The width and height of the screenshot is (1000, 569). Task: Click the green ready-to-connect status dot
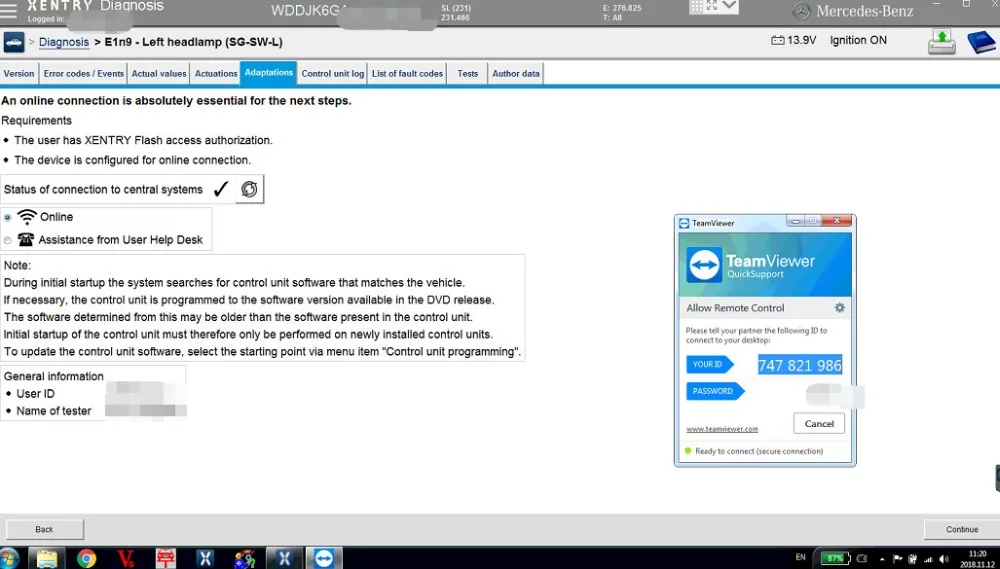[x=688, y=451]
